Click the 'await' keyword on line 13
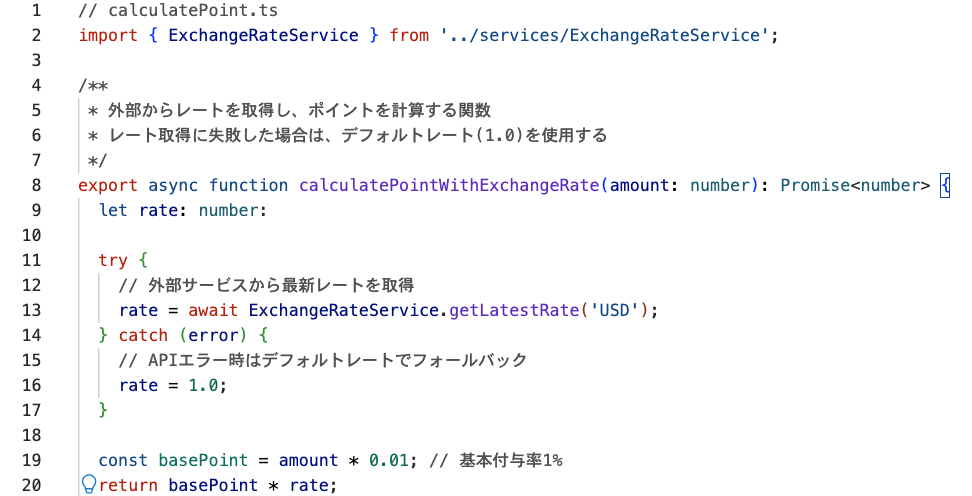972x496 pixels. (213, 310)
